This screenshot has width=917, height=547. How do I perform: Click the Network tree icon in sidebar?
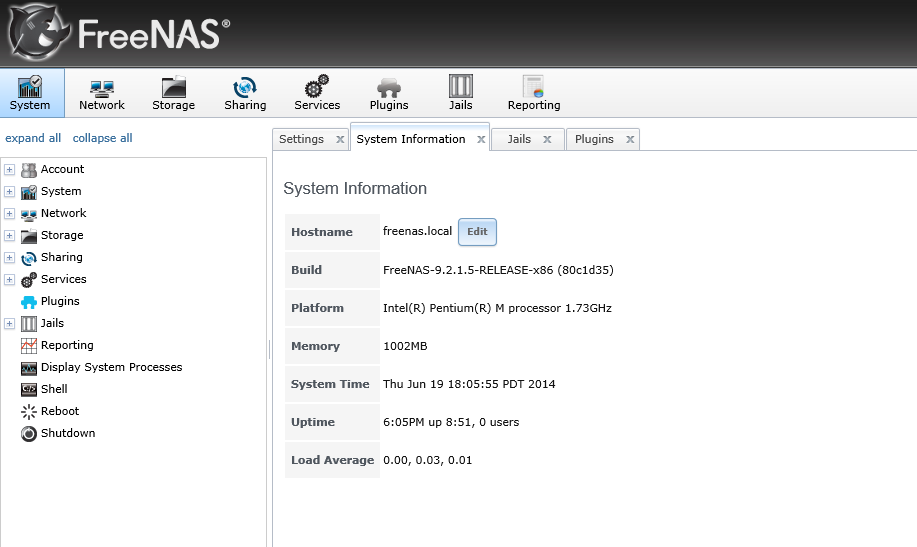pyautogui.click(x=29, y=214)
